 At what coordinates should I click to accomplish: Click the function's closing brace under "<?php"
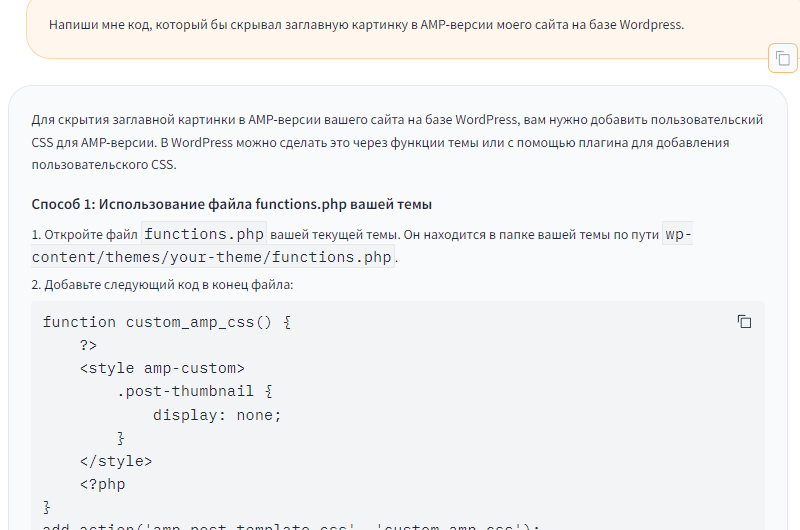coord(47,507)
